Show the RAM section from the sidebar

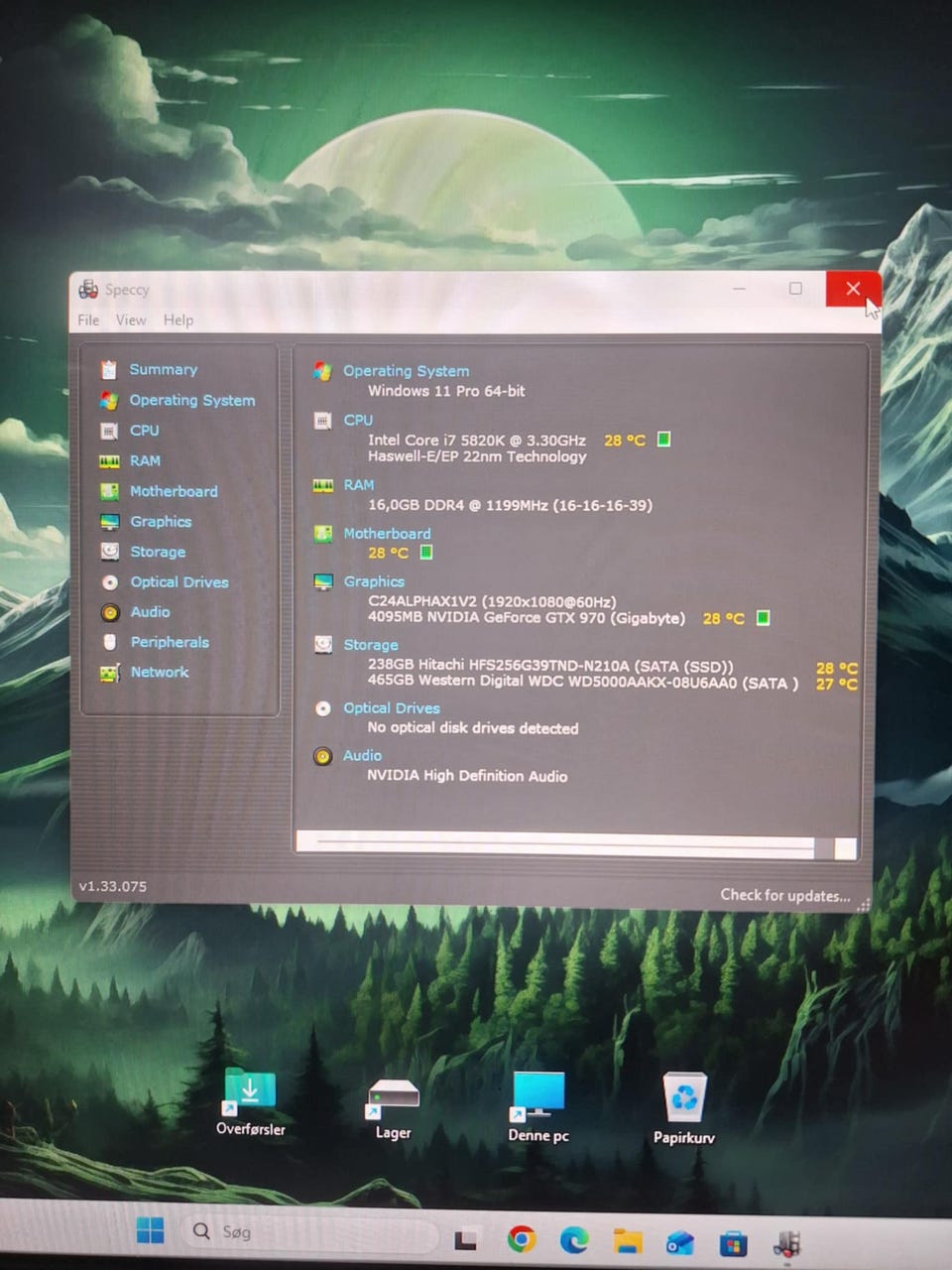(145, 460)
